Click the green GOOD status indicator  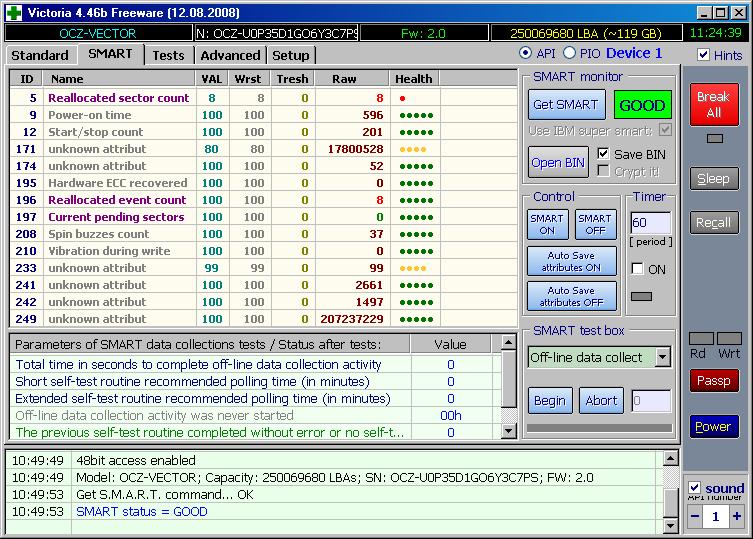643,105
